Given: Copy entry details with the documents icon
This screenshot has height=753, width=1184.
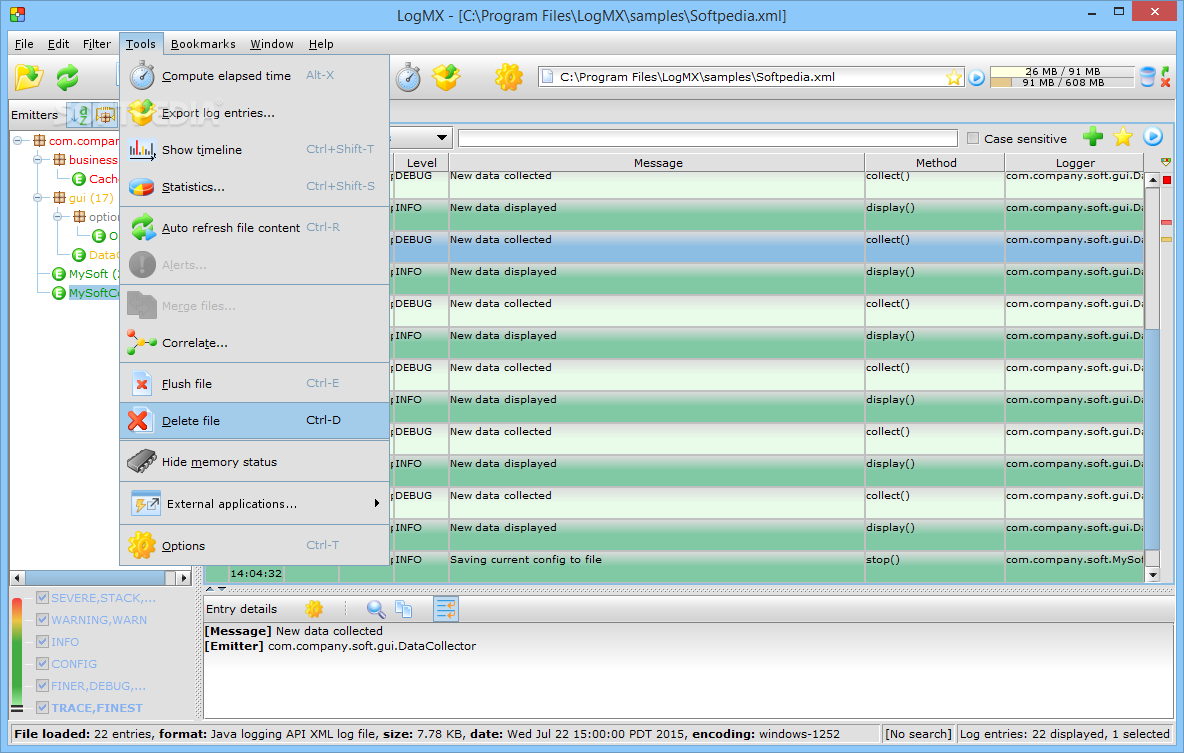Looking at the screenshot, I should [404, 609].
